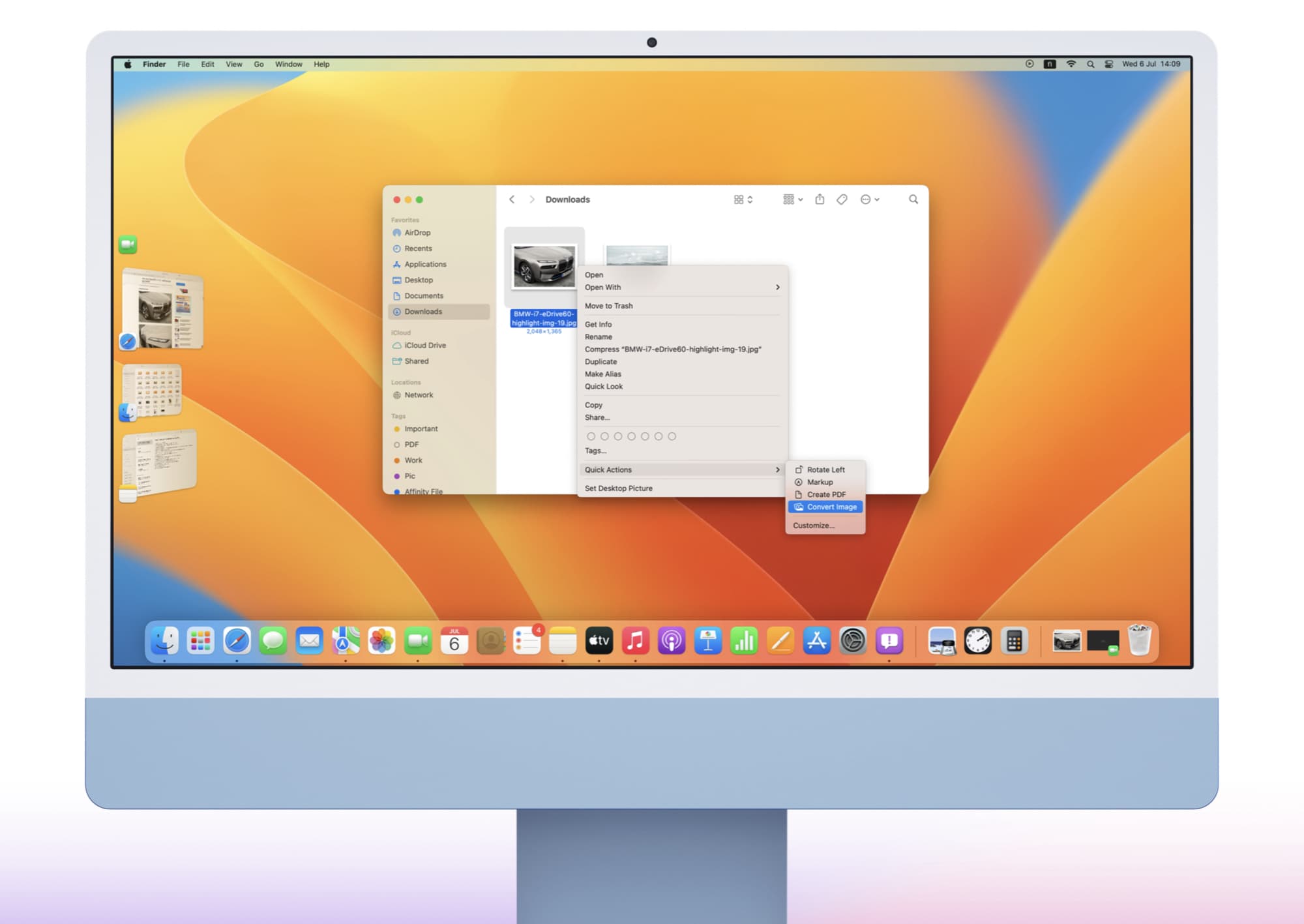Open the view mode switcher dropdown

pos(743,200)
